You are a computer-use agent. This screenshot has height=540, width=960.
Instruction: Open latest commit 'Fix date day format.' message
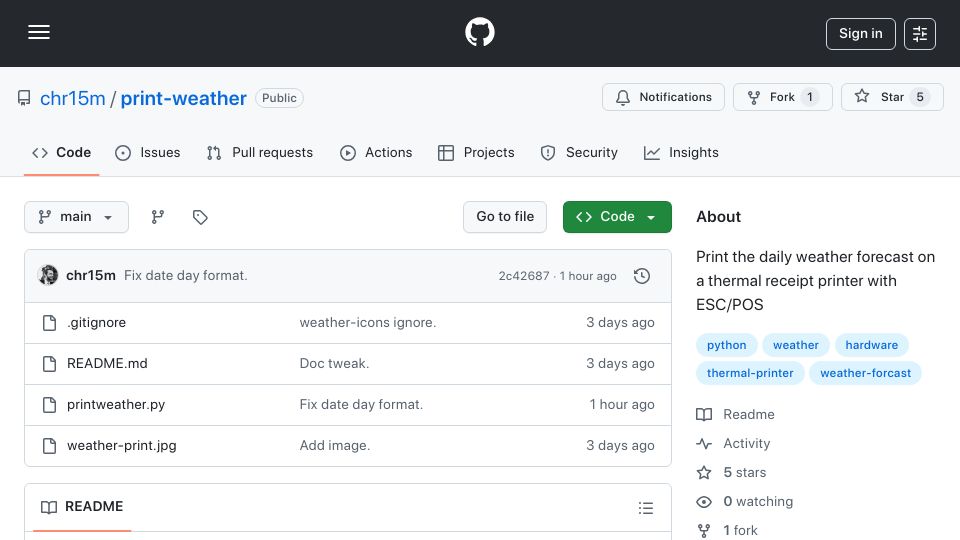point(186,276)
